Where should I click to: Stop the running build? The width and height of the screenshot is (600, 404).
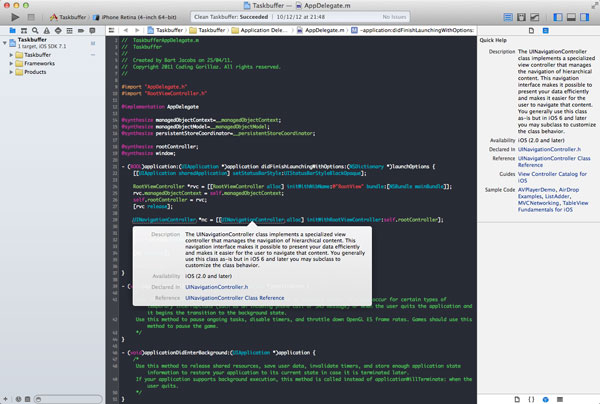click(x=31, y=17)
